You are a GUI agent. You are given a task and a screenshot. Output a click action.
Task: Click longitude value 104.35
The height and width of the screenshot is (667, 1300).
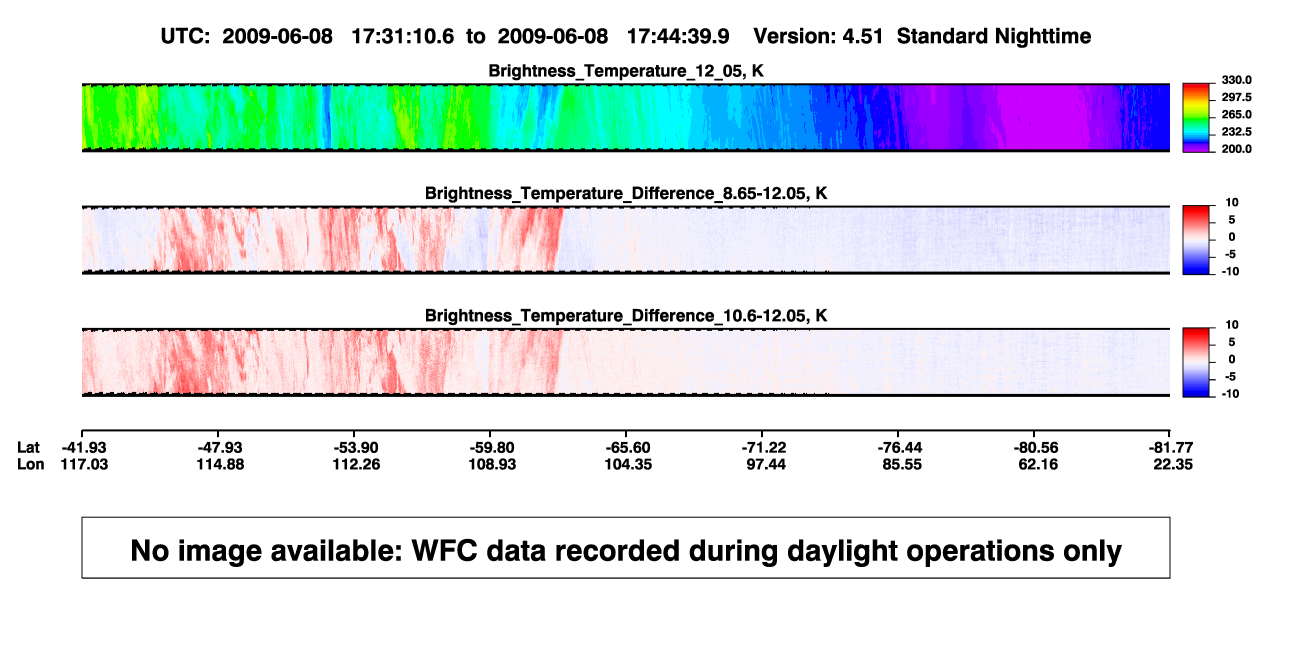[626, 464]
